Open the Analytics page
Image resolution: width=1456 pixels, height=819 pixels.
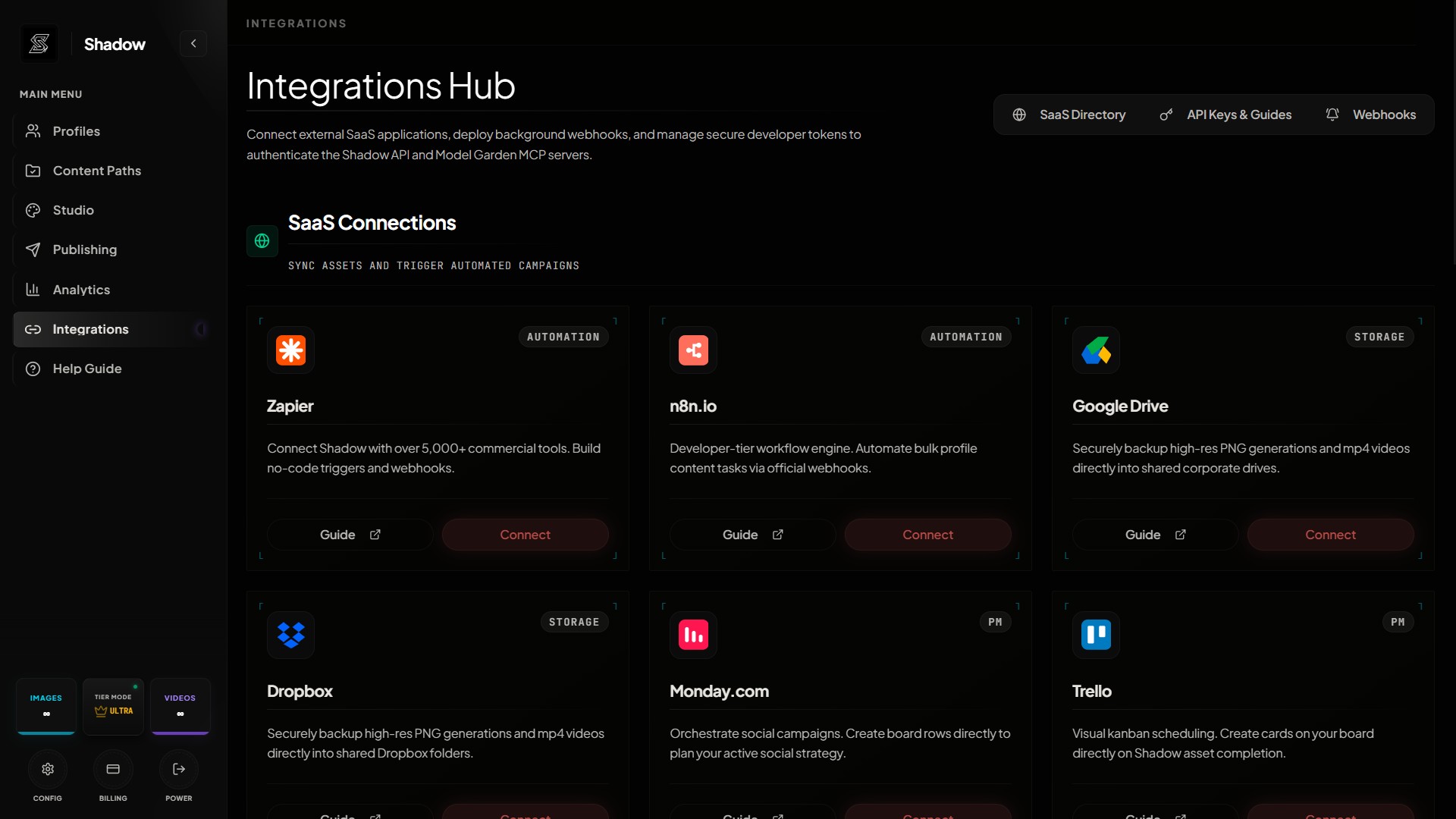point(111,290)
